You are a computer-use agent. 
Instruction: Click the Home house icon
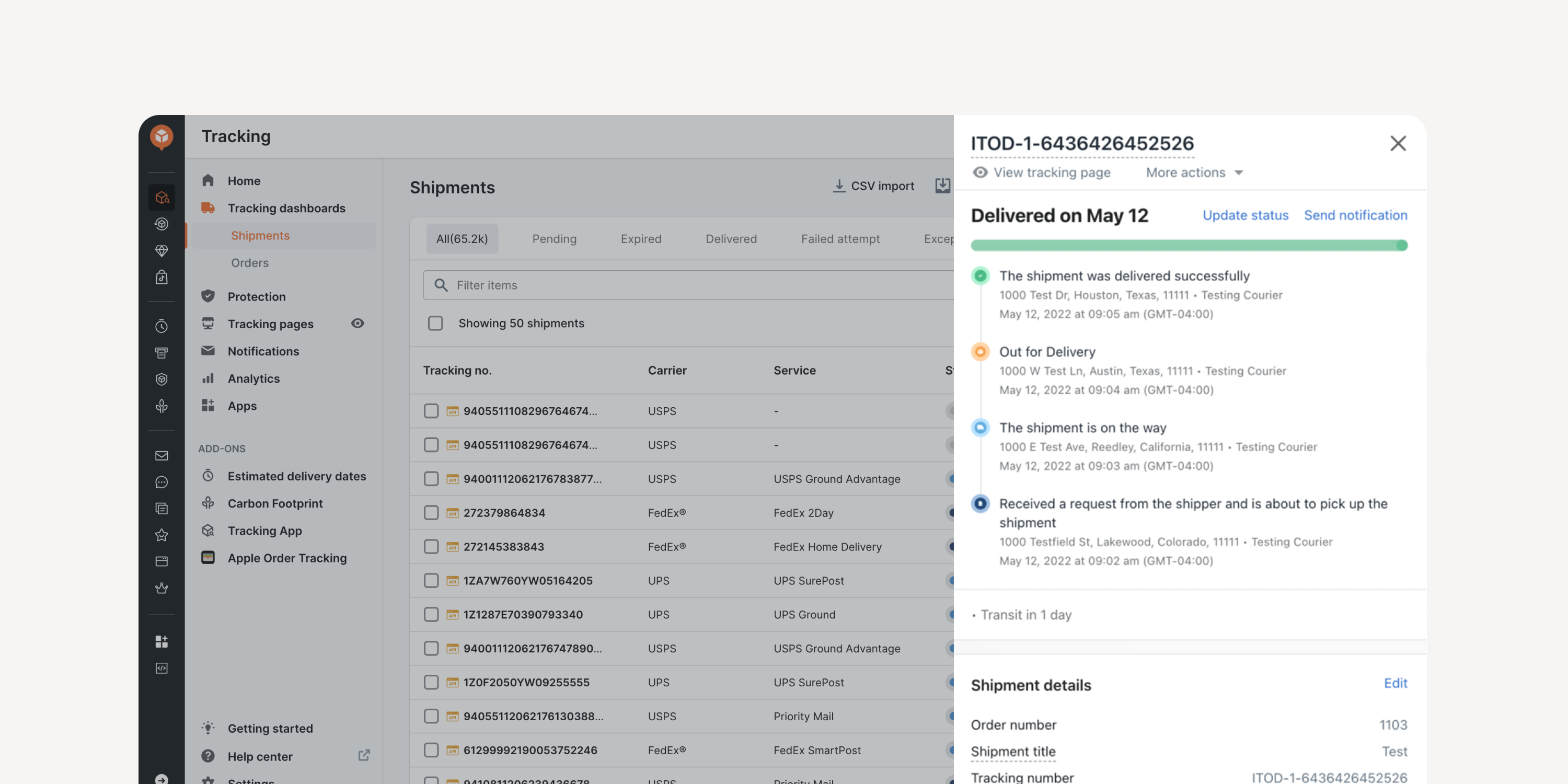207,180
